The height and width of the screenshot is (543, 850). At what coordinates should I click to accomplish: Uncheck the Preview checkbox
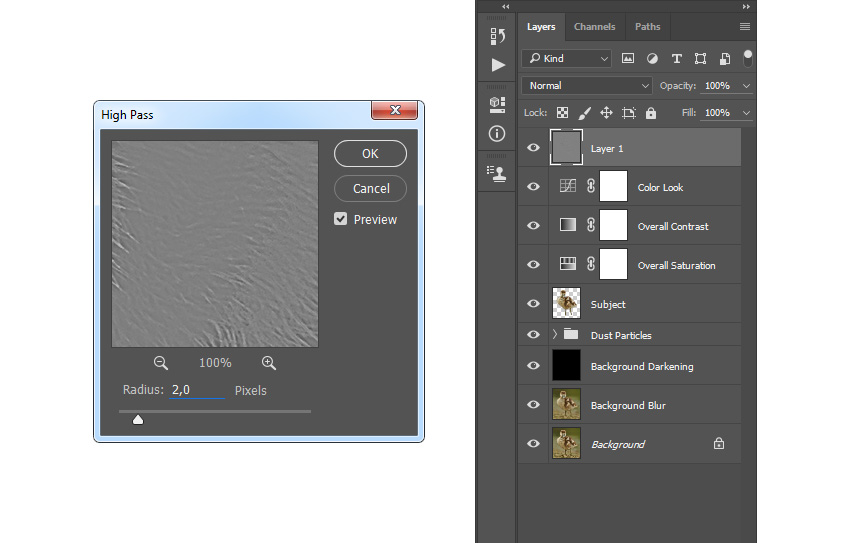(340, 219)
